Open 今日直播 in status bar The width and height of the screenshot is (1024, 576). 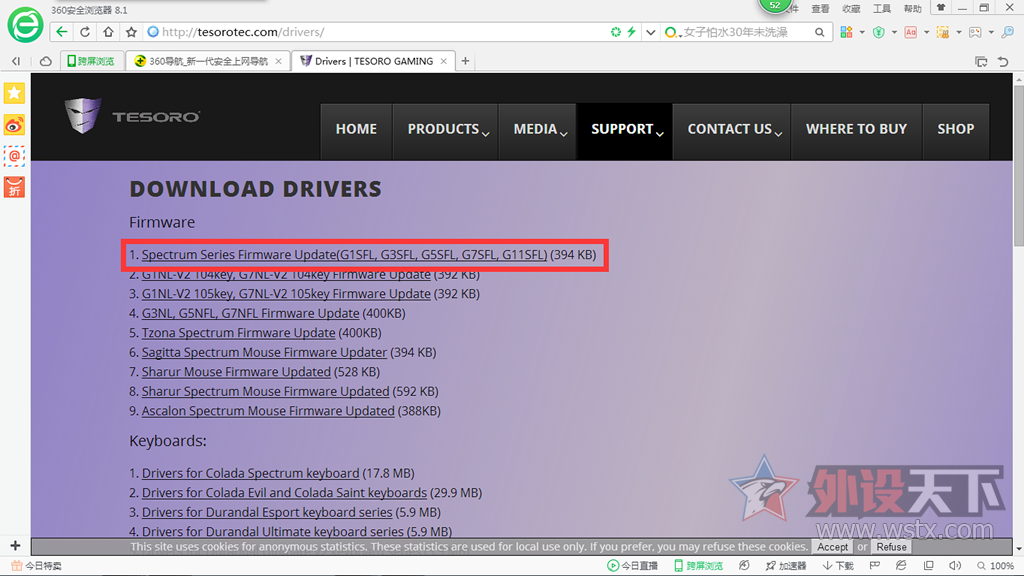[x=632, y=566]
